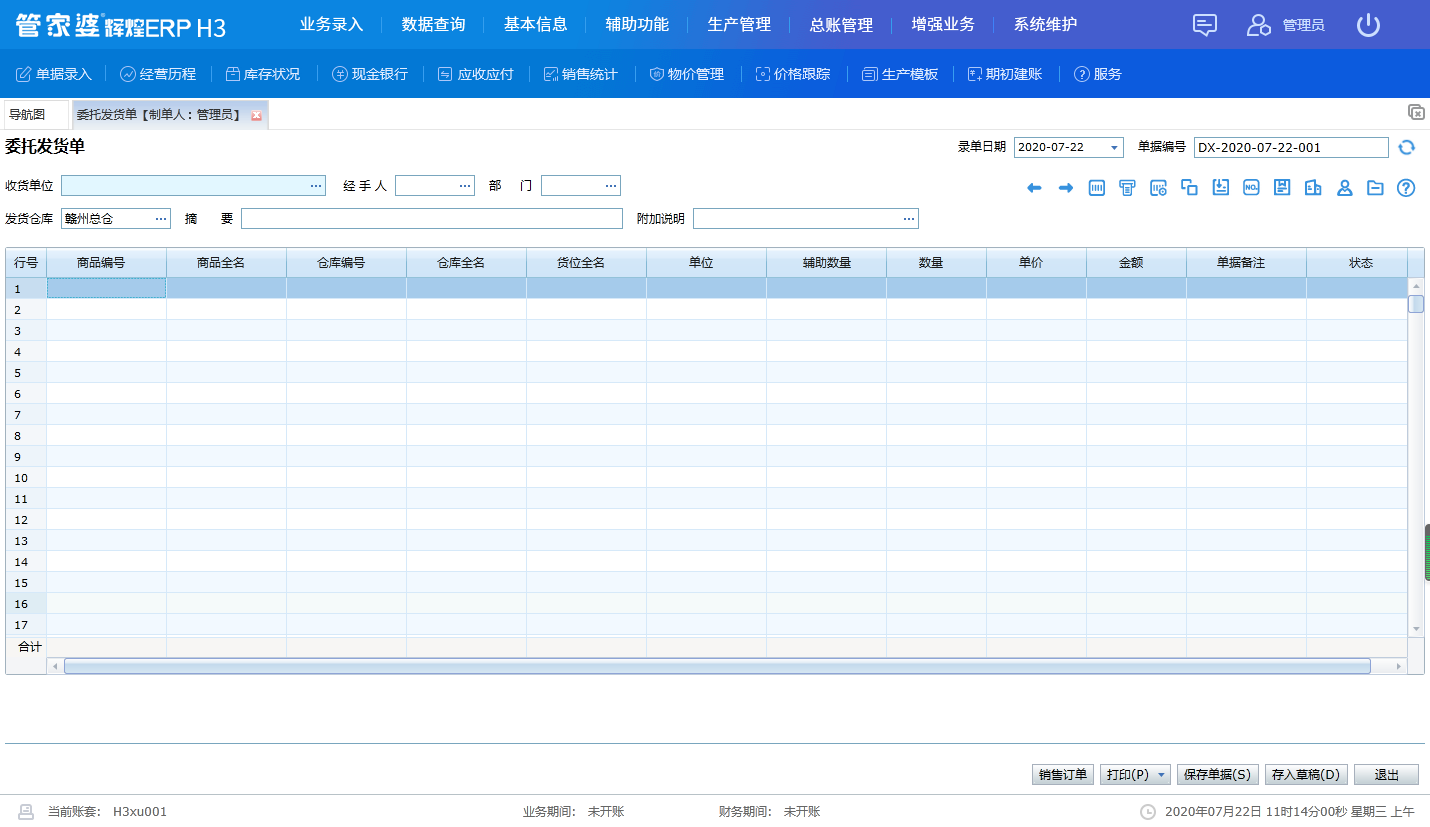Open the 系统维护 menu
The height and width of the screenshot is (827, 1430).
coord(1046,25)
